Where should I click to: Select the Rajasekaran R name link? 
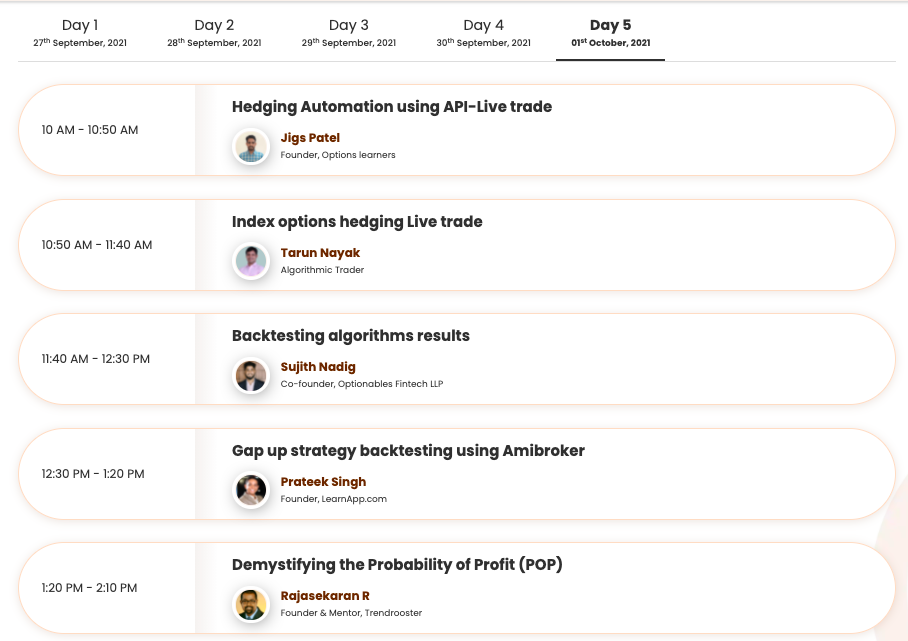click(325, 596)
